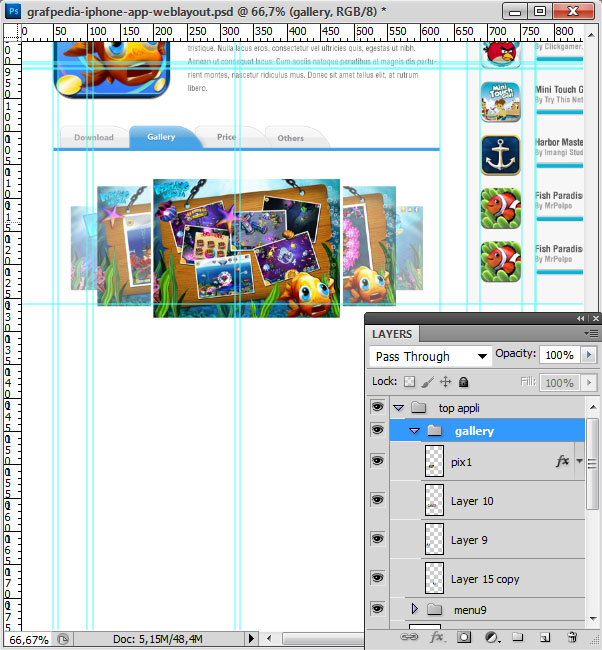602x650 pixels.
Task: Hide the top appli group
Action: [x=377, y=407]
